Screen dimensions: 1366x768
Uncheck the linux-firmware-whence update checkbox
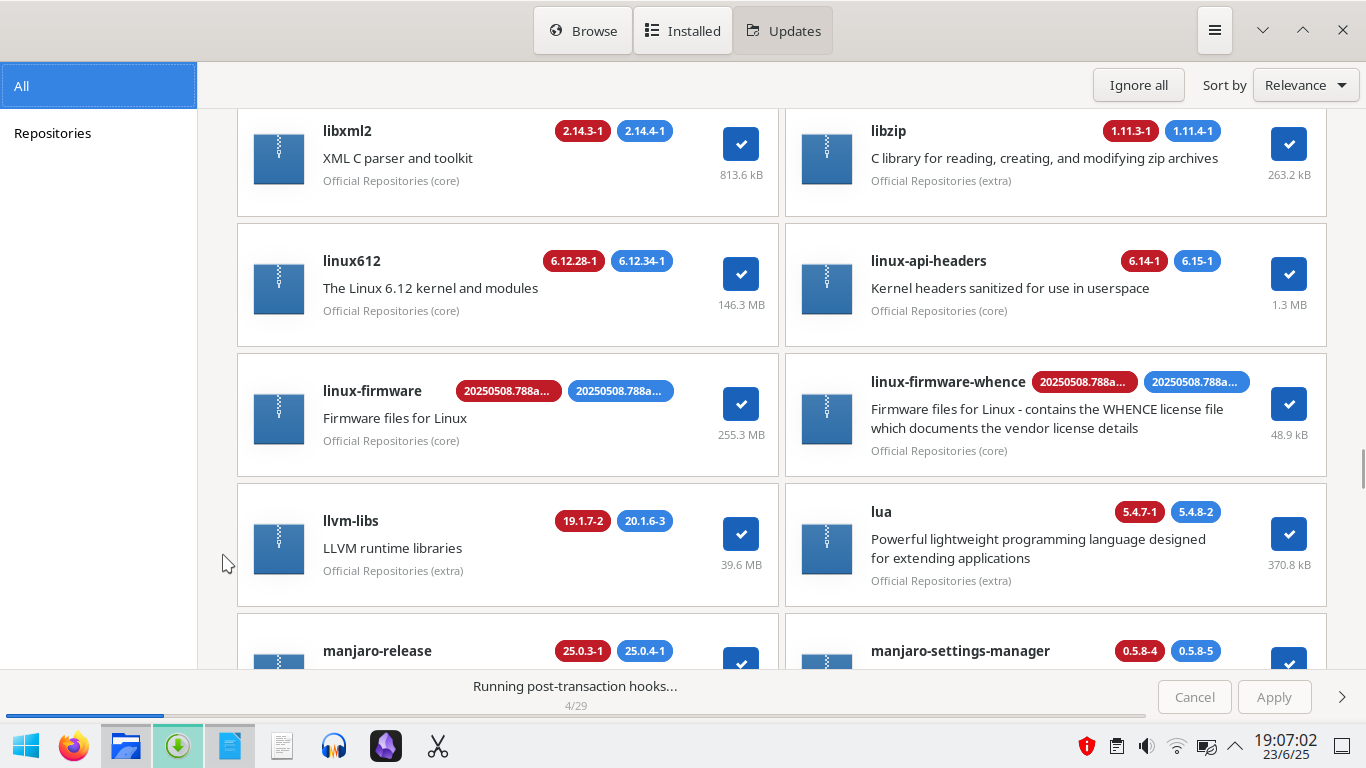[1289, 404]
